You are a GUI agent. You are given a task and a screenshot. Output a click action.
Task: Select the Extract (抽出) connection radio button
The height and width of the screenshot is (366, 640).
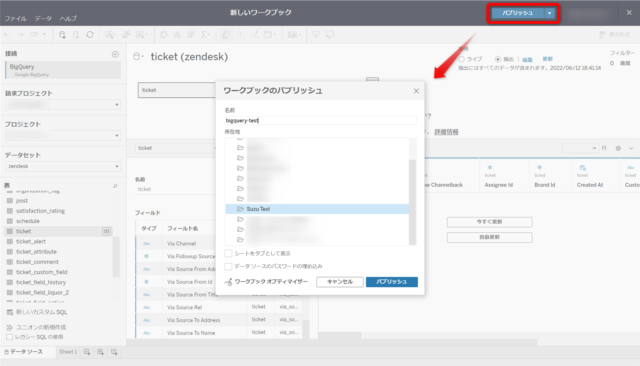tap(498, 59)
